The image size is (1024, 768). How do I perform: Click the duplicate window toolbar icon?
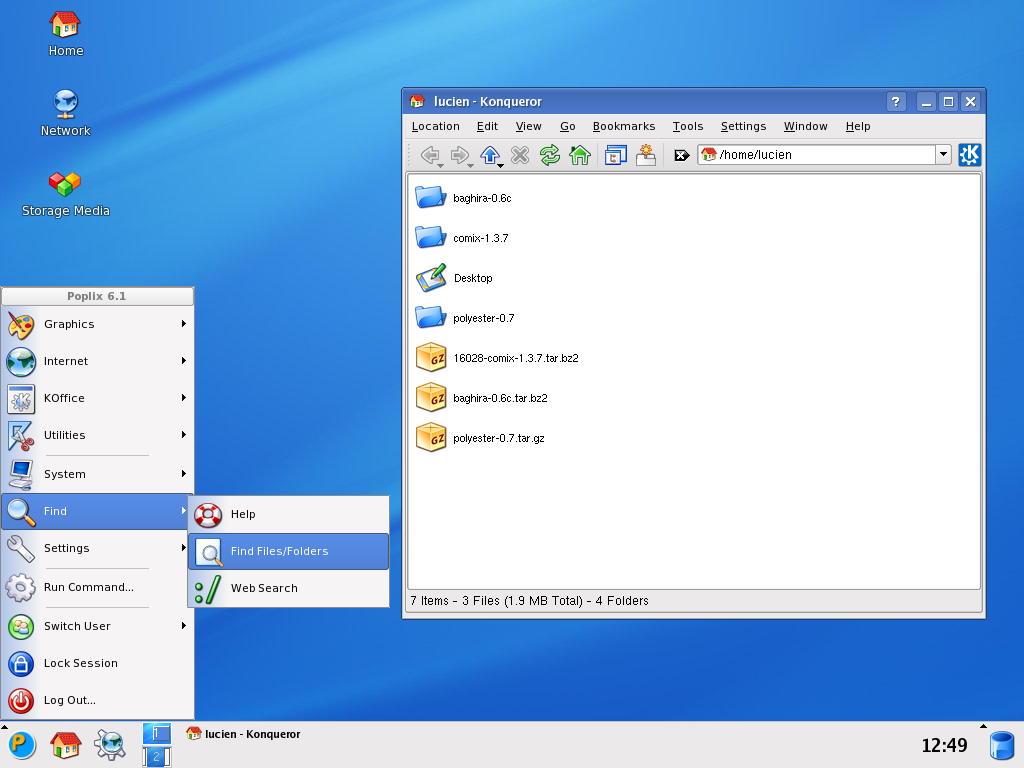point(615,155)
